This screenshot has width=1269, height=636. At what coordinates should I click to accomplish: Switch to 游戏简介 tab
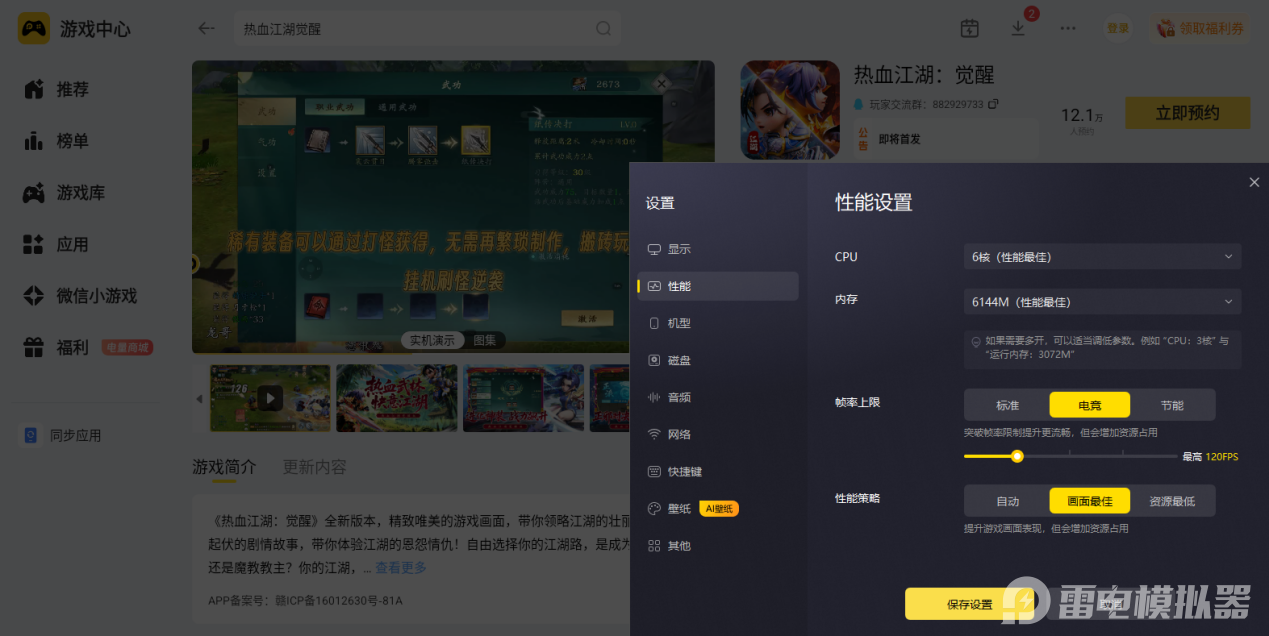[224, 467]
